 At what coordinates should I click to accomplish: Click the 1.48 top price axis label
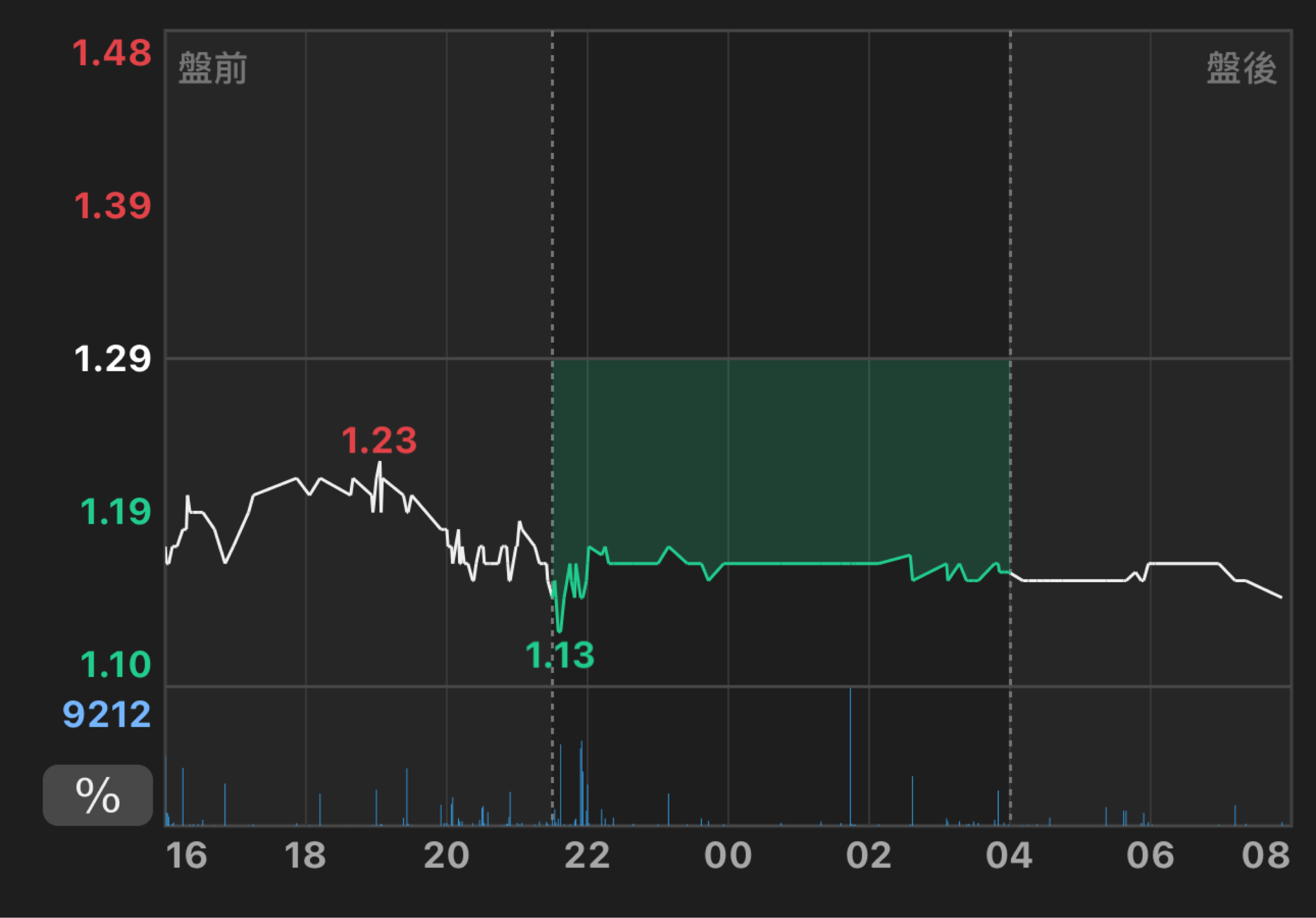pos(112,53)
